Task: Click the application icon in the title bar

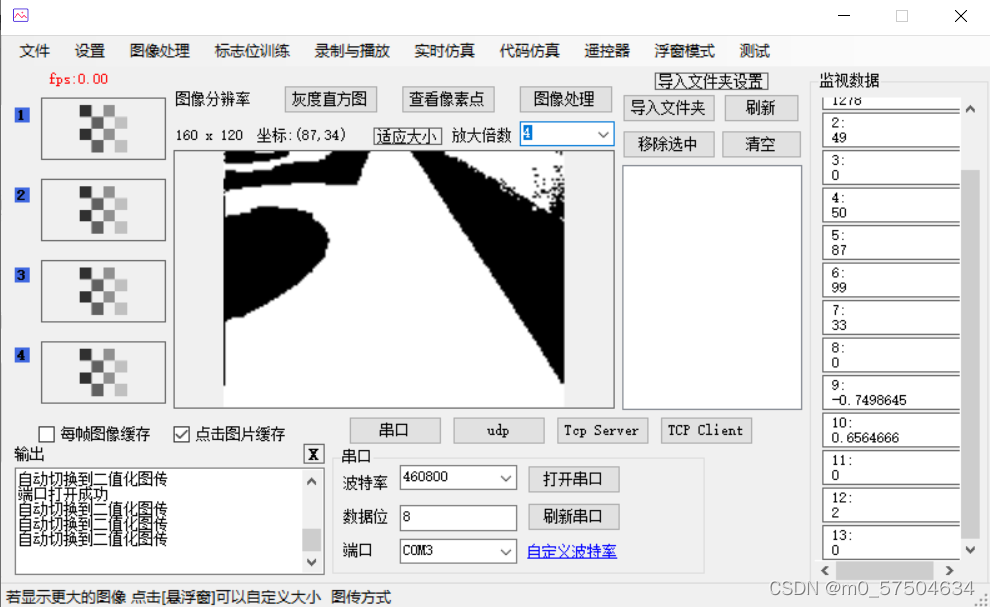Action: click(21, 15)
